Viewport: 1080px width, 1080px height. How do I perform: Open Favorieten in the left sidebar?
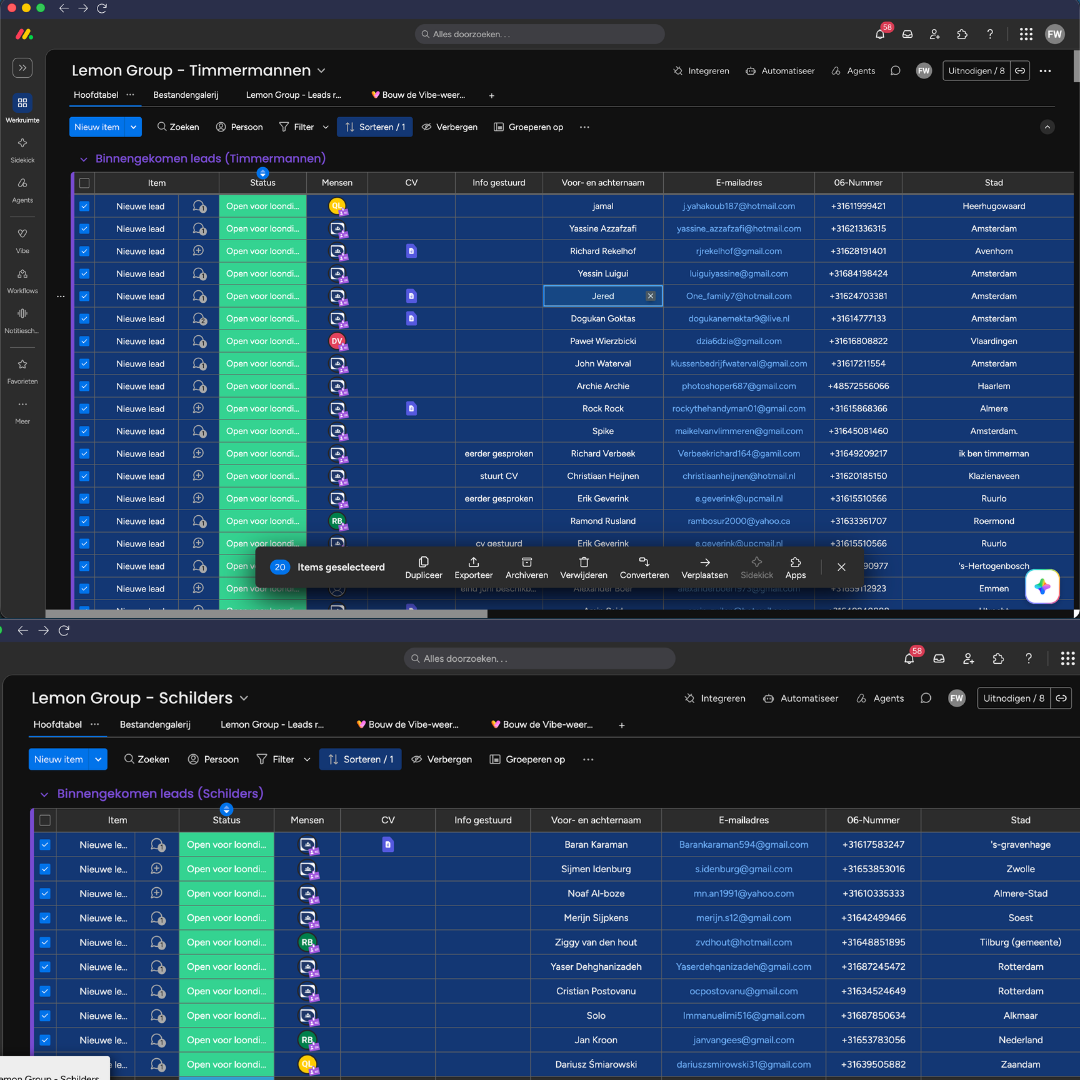[x=22, y=371]
